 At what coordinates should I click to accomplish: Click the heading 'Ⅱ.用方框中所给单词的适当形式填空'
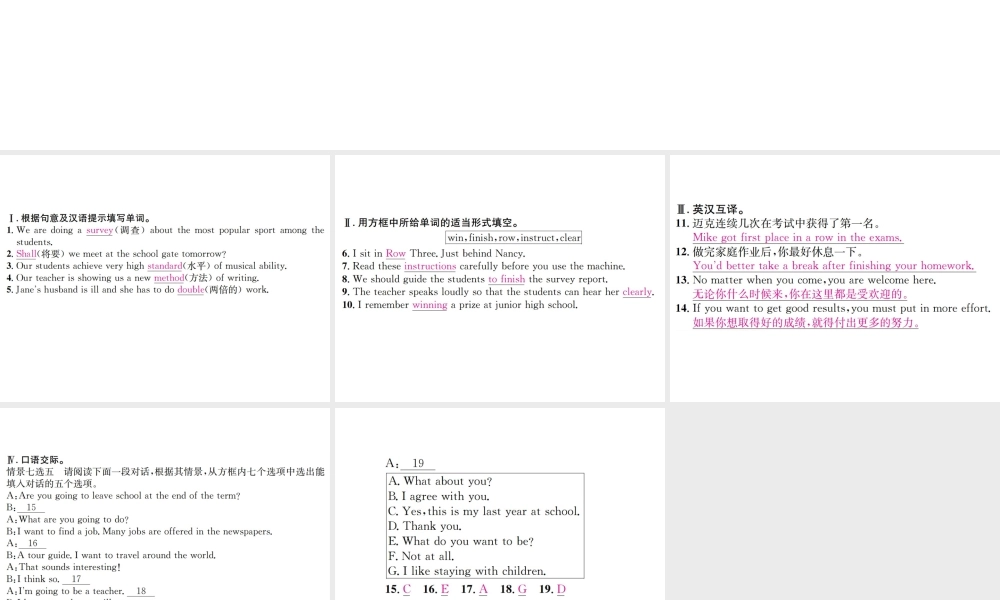(432, 223)
